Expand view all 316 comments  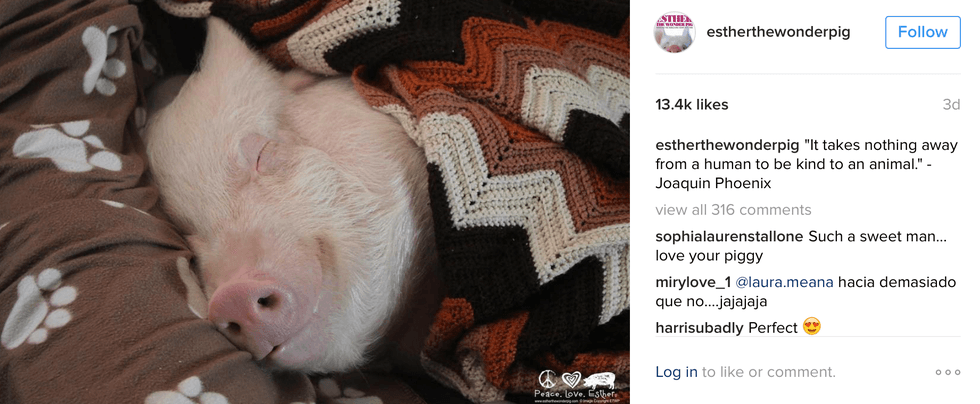[733, 210]
